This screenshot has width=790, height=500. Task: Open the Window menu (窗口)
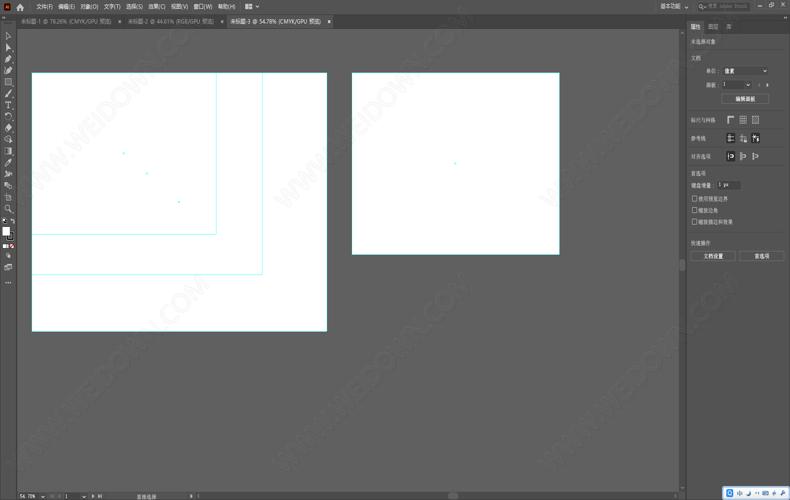203,7
